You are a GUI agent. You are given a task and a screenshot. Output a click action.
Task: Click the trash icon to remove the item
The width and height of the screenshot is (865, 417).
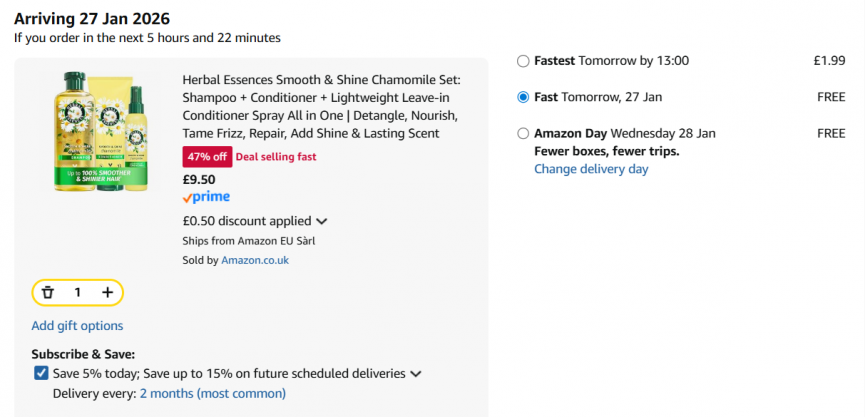pos(47,293)
